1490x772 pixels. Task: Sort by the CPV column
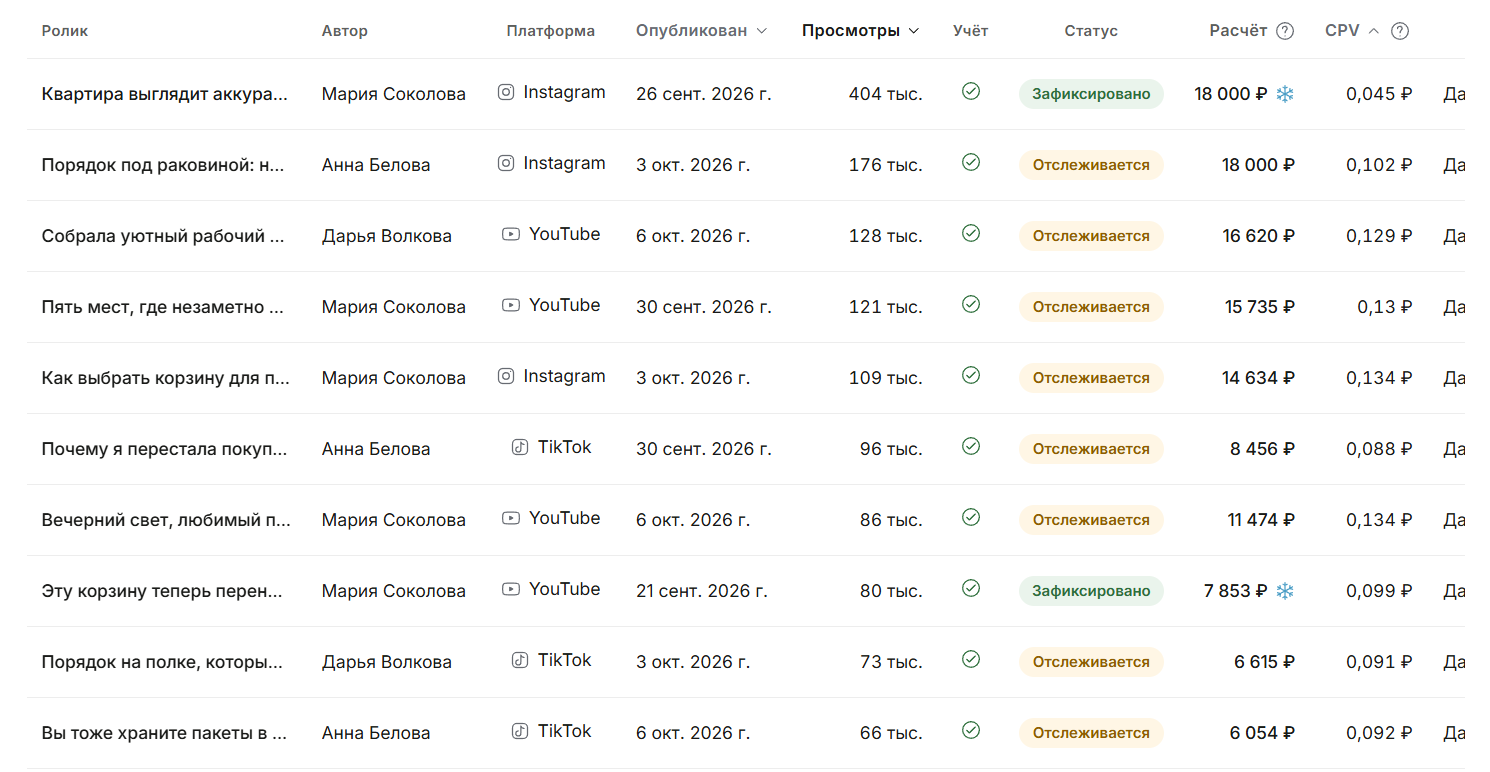coord(1352,31)
